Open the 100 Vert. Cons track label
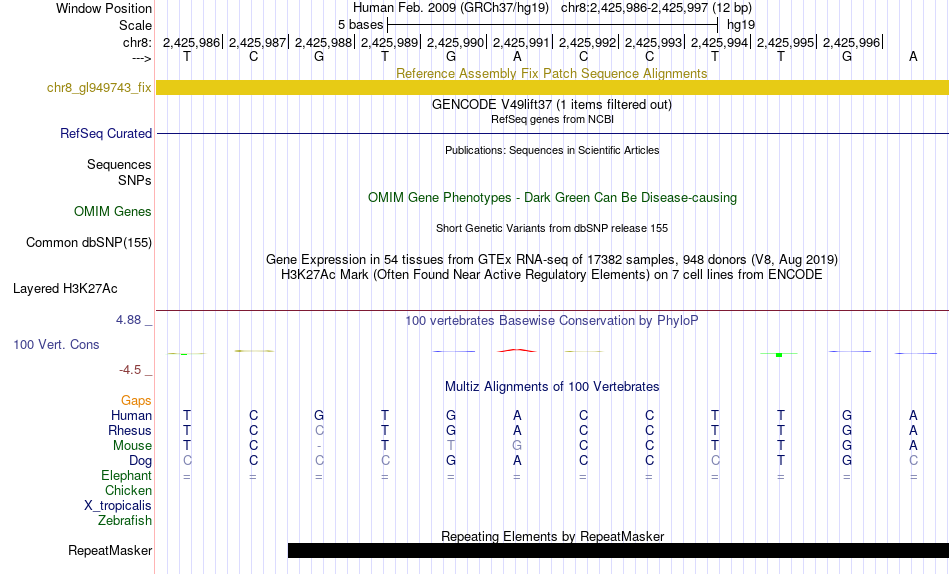 tap(56, 344)
